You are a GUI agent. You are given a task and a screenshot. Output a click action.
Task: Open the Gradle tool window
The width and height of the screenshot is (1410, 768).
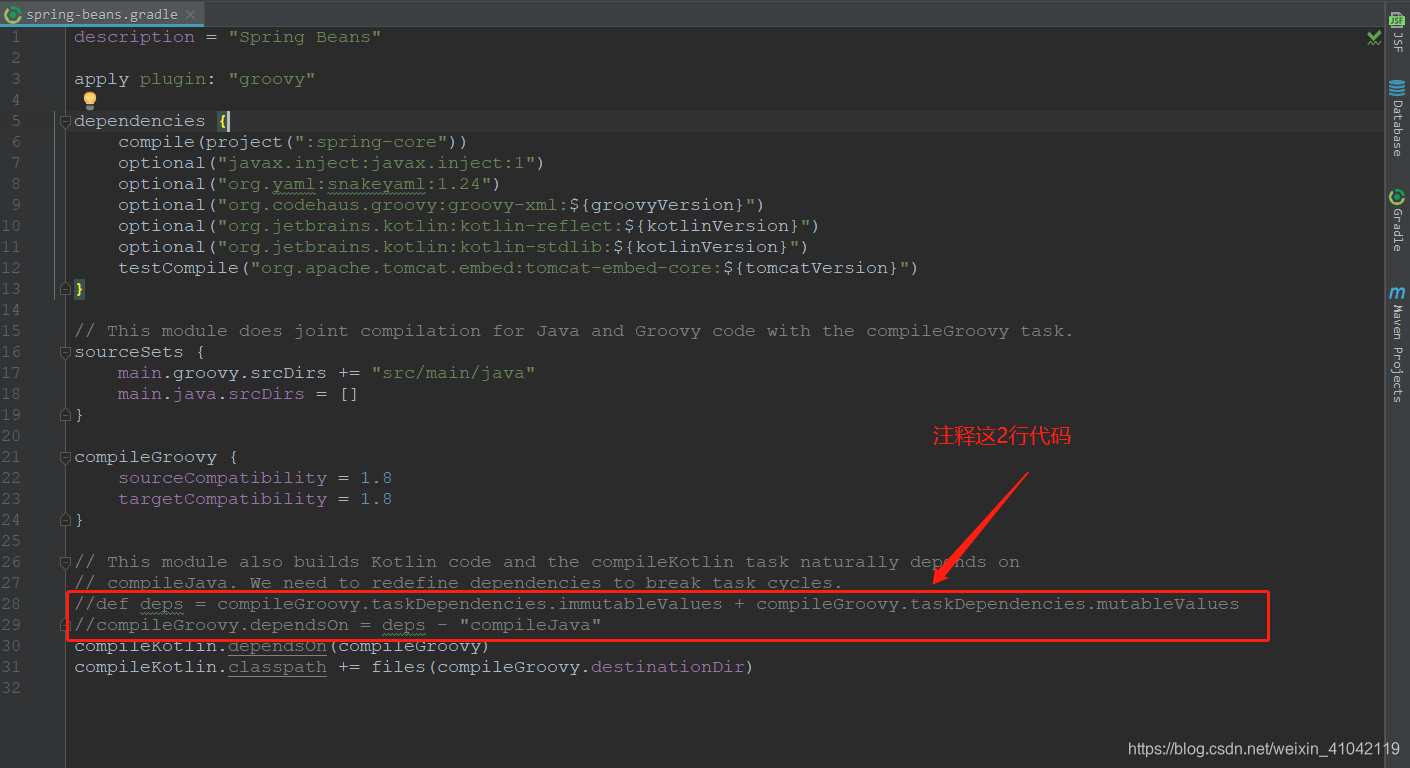click(x=1397, y=219)
